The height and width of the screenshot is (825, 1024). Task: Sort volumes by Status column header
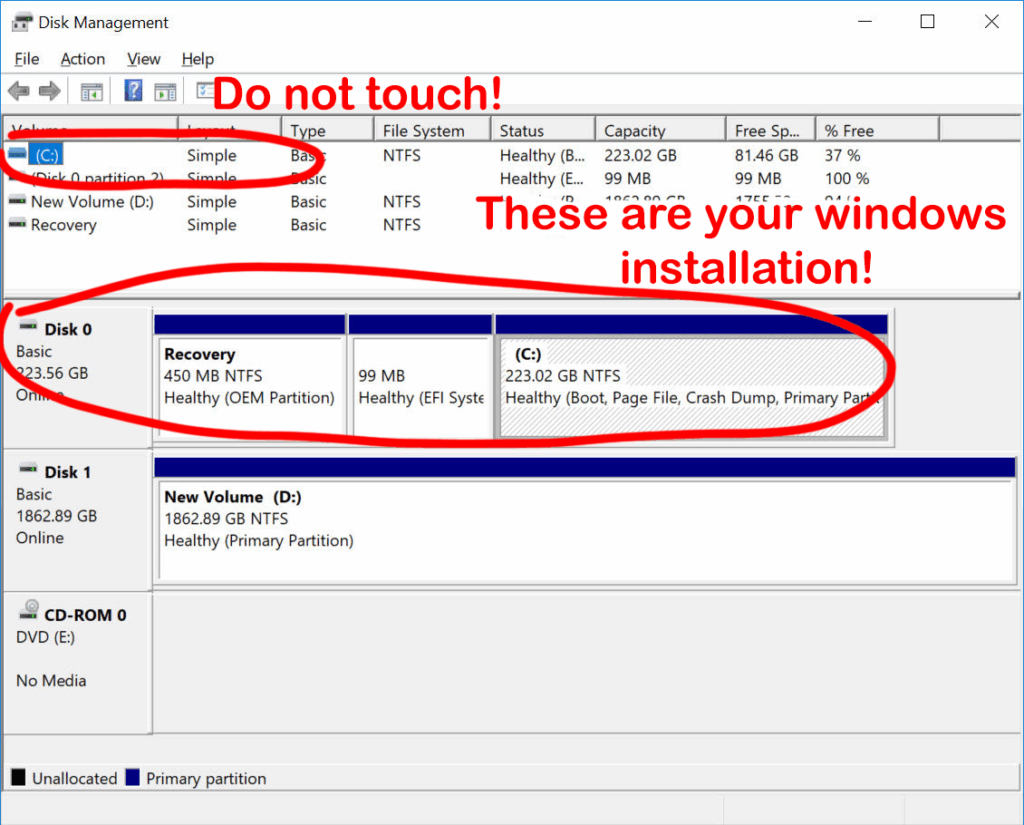(x=522, y=131)
